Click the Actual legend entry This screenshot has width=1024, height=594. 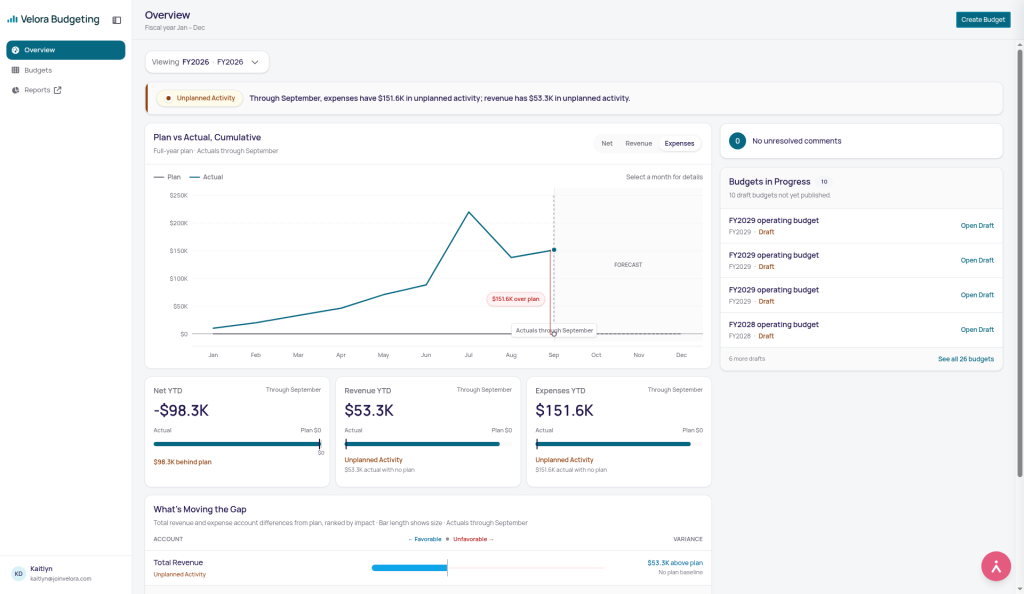[x=206, y=177]
